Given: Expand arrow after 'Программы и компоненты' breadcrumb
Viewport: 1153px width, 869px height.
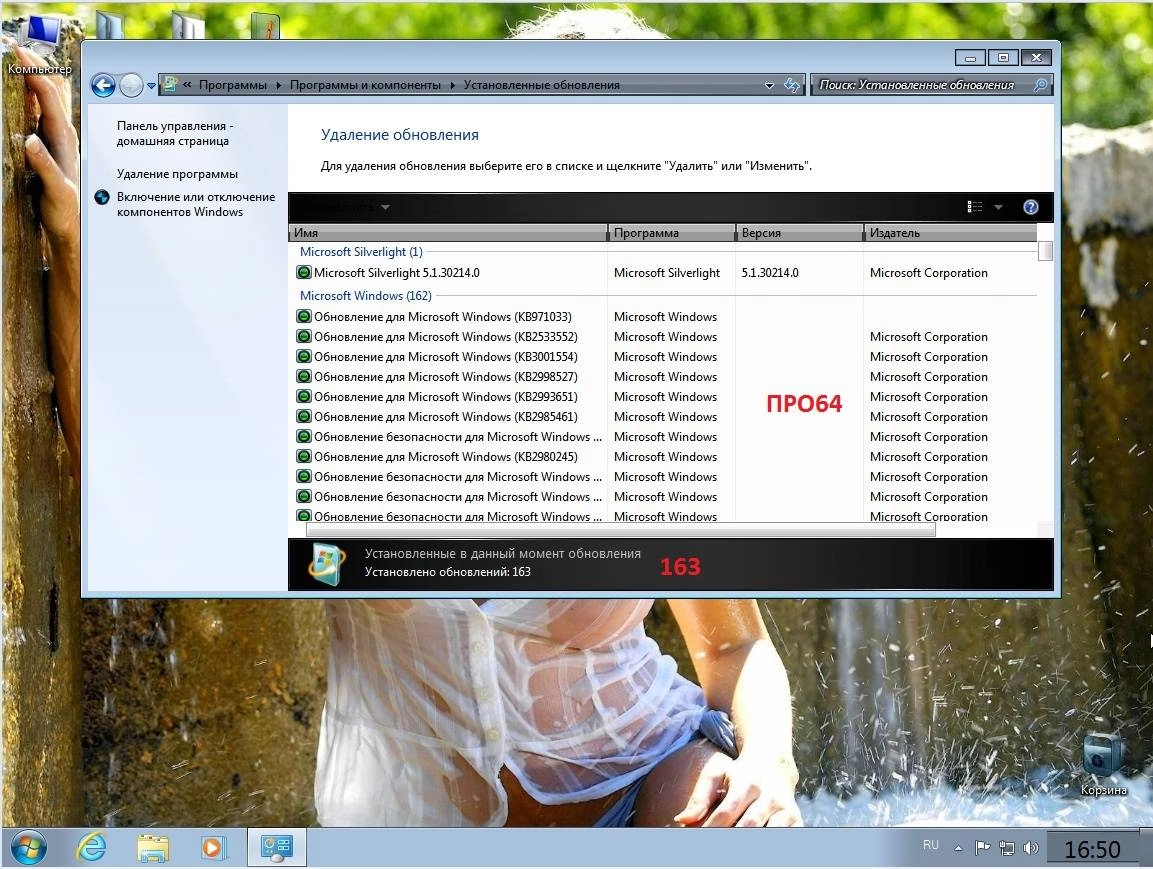Looking at the screenshot, I should [452, 85].
